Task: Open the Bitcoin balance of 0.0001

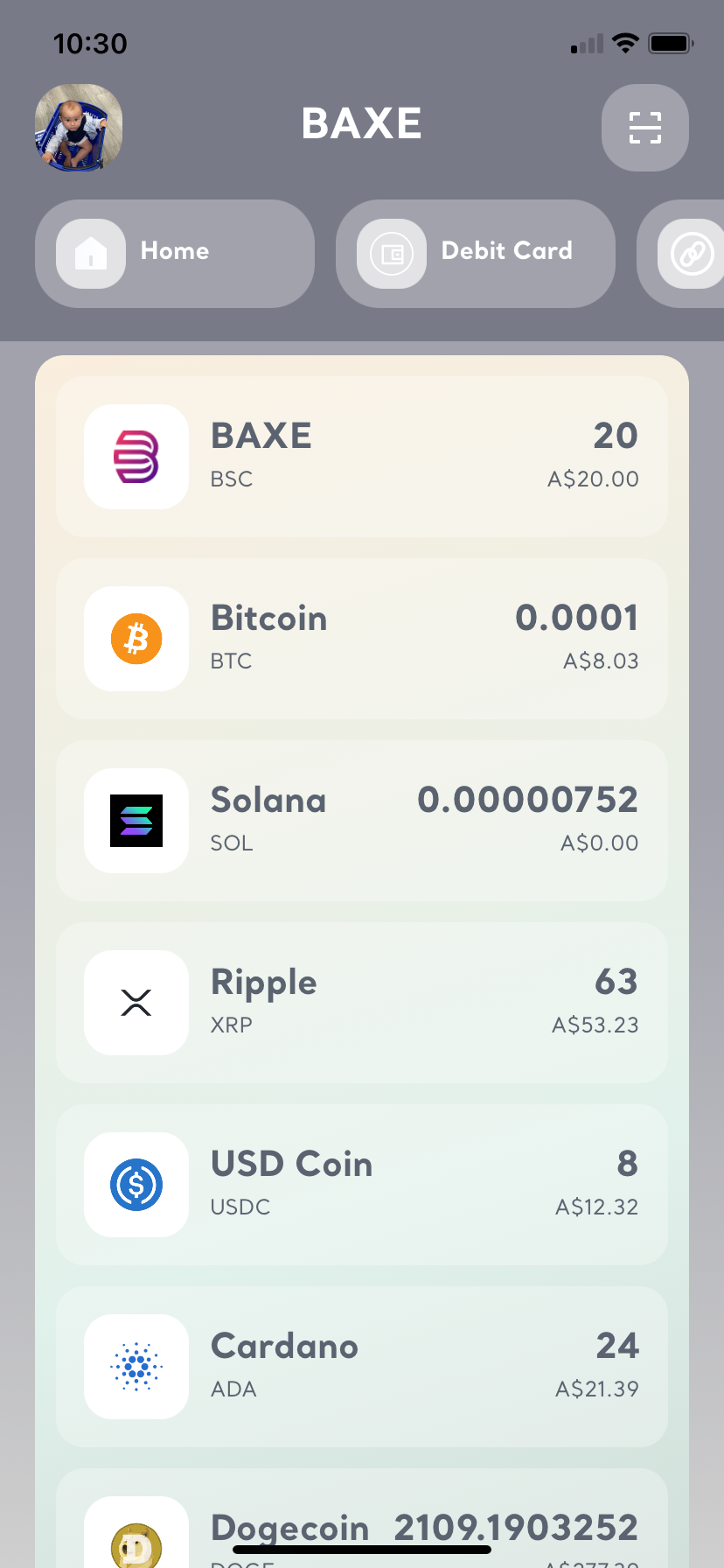Action: coord(576,618)
